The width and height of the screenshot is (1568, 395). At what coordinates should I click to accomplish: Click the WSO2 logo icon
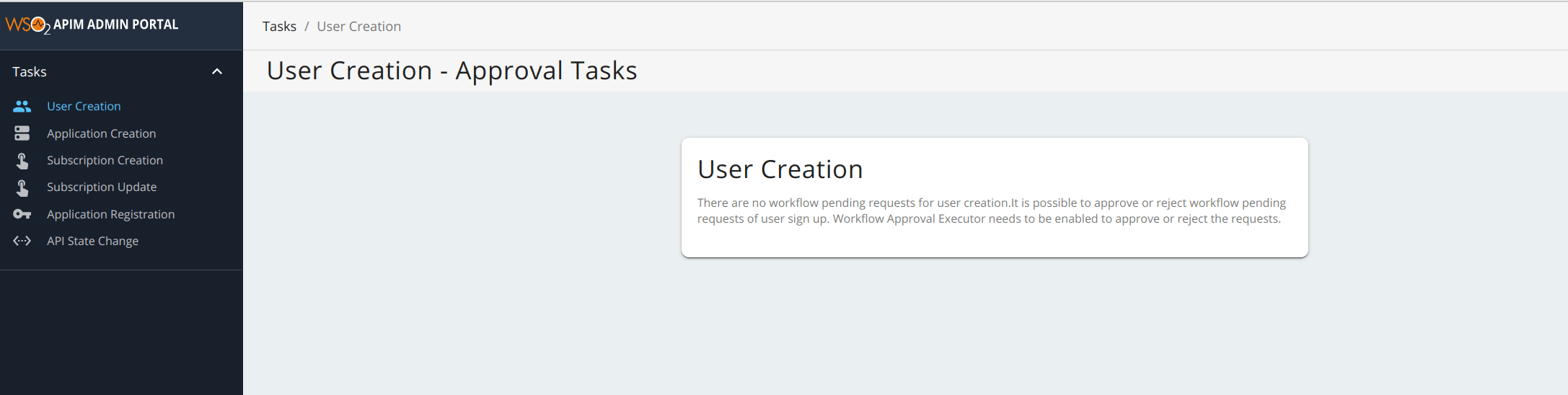coord(27,25)
